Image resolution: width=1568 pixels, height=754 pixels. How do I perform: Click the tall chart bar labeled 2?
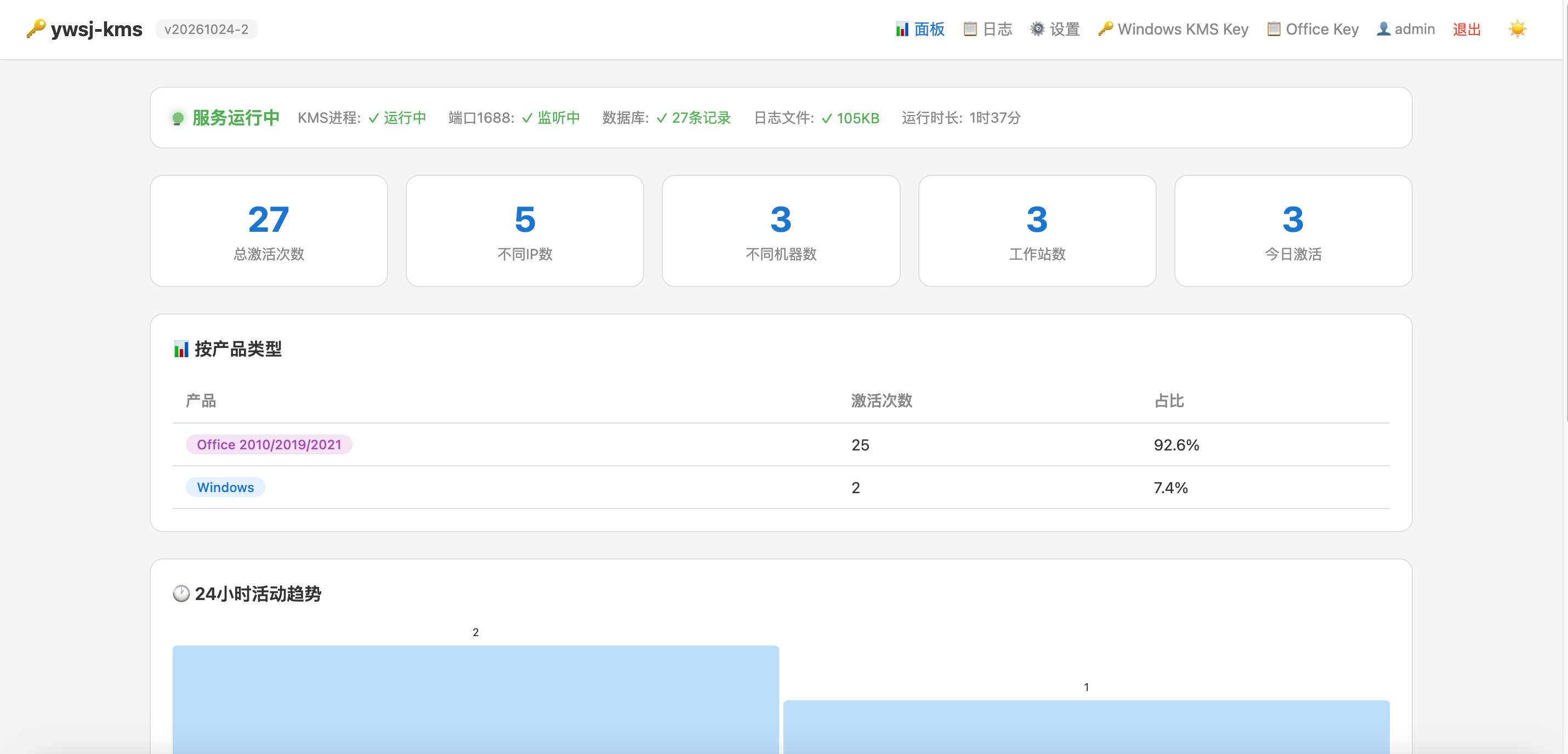pyautogui.click(x=475, y=700)
